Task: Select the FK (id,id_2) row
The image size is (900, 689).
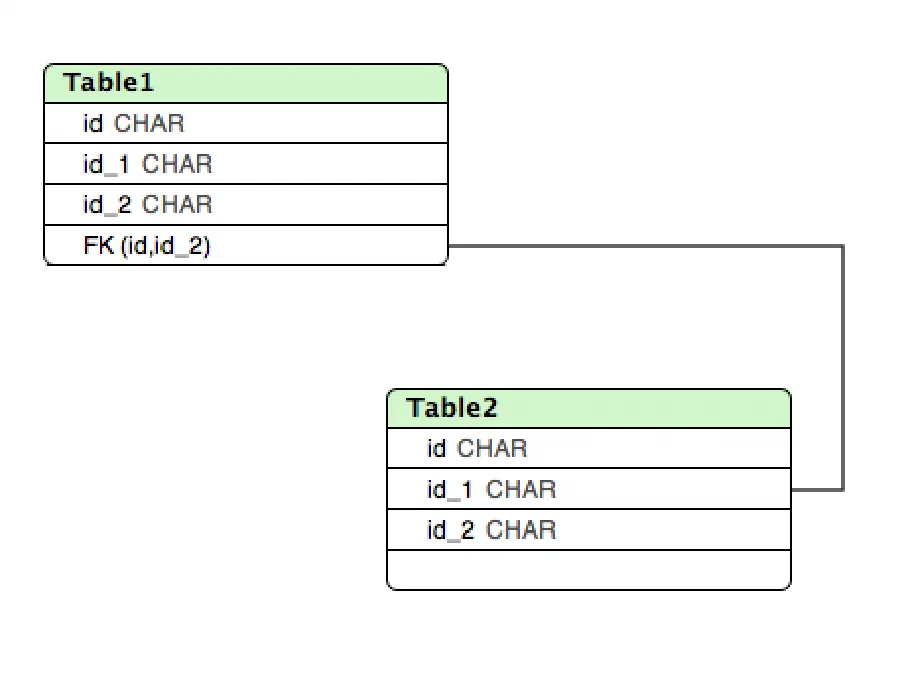Action: pyautogui.click(x=246, y=245)
